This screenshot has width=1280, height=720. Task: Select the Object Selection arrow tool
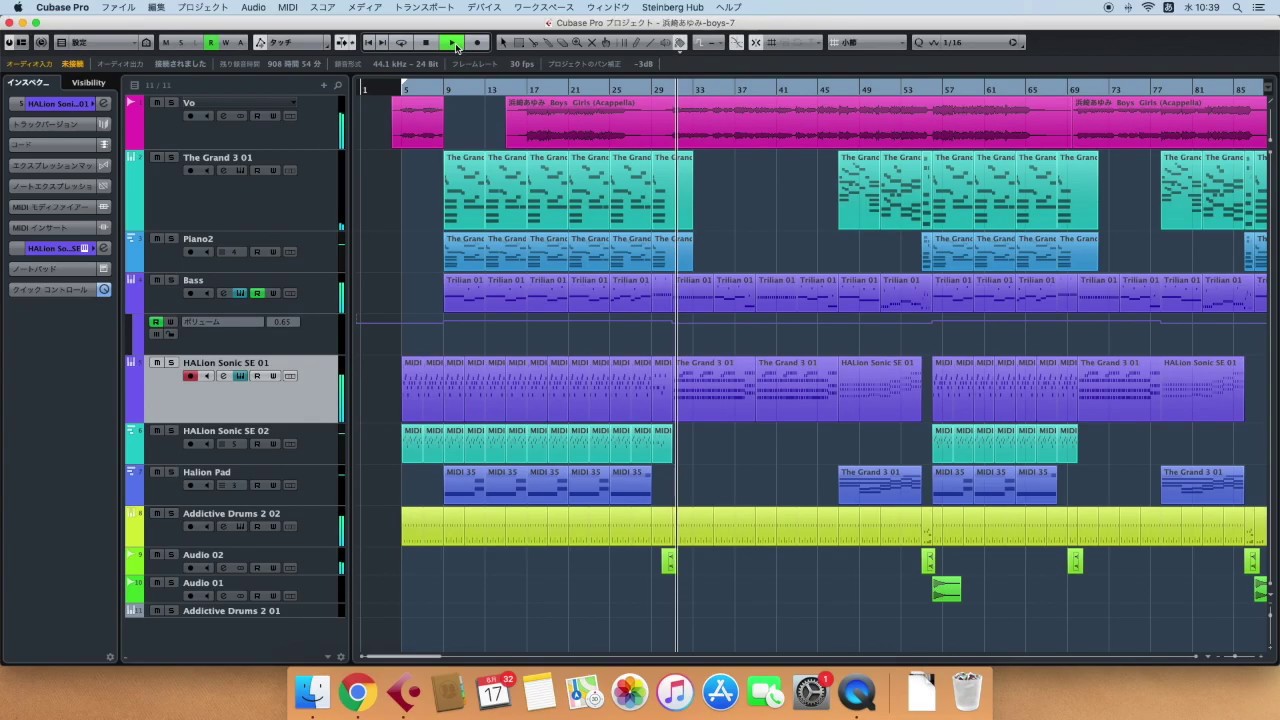(x=503, y=43)
